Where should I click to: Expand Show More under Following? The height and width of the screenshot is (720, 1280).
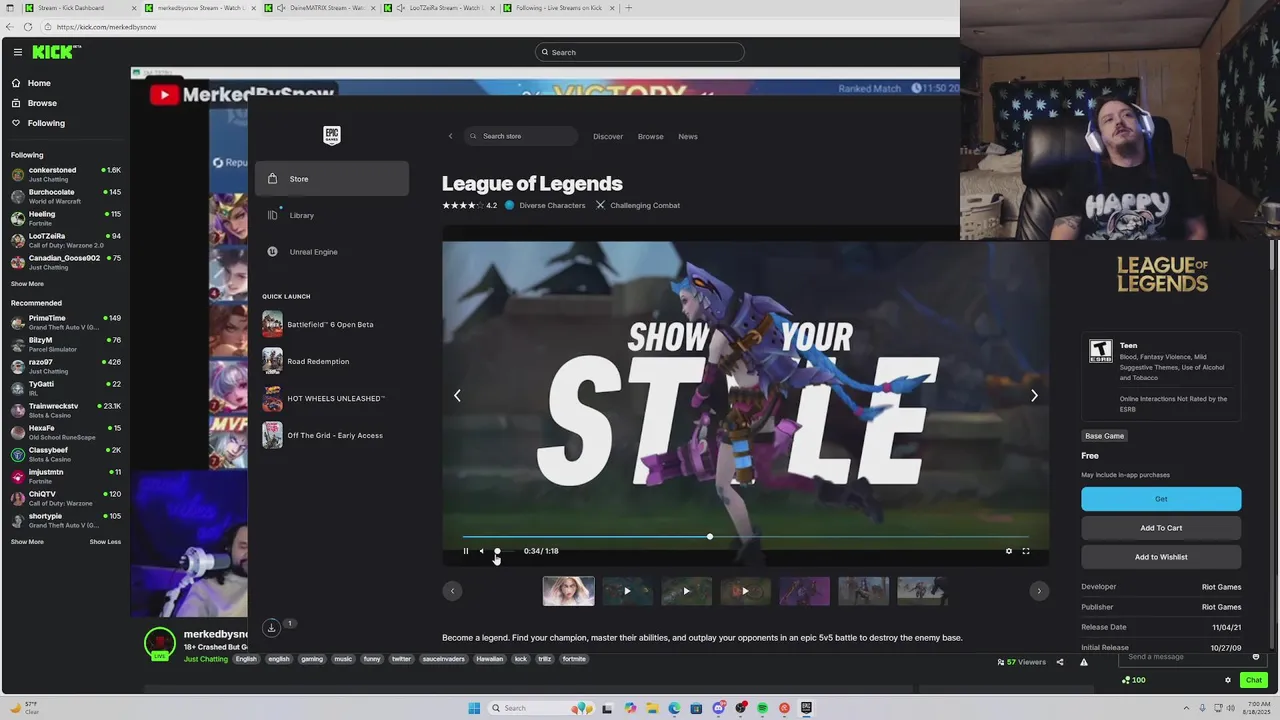27,284
